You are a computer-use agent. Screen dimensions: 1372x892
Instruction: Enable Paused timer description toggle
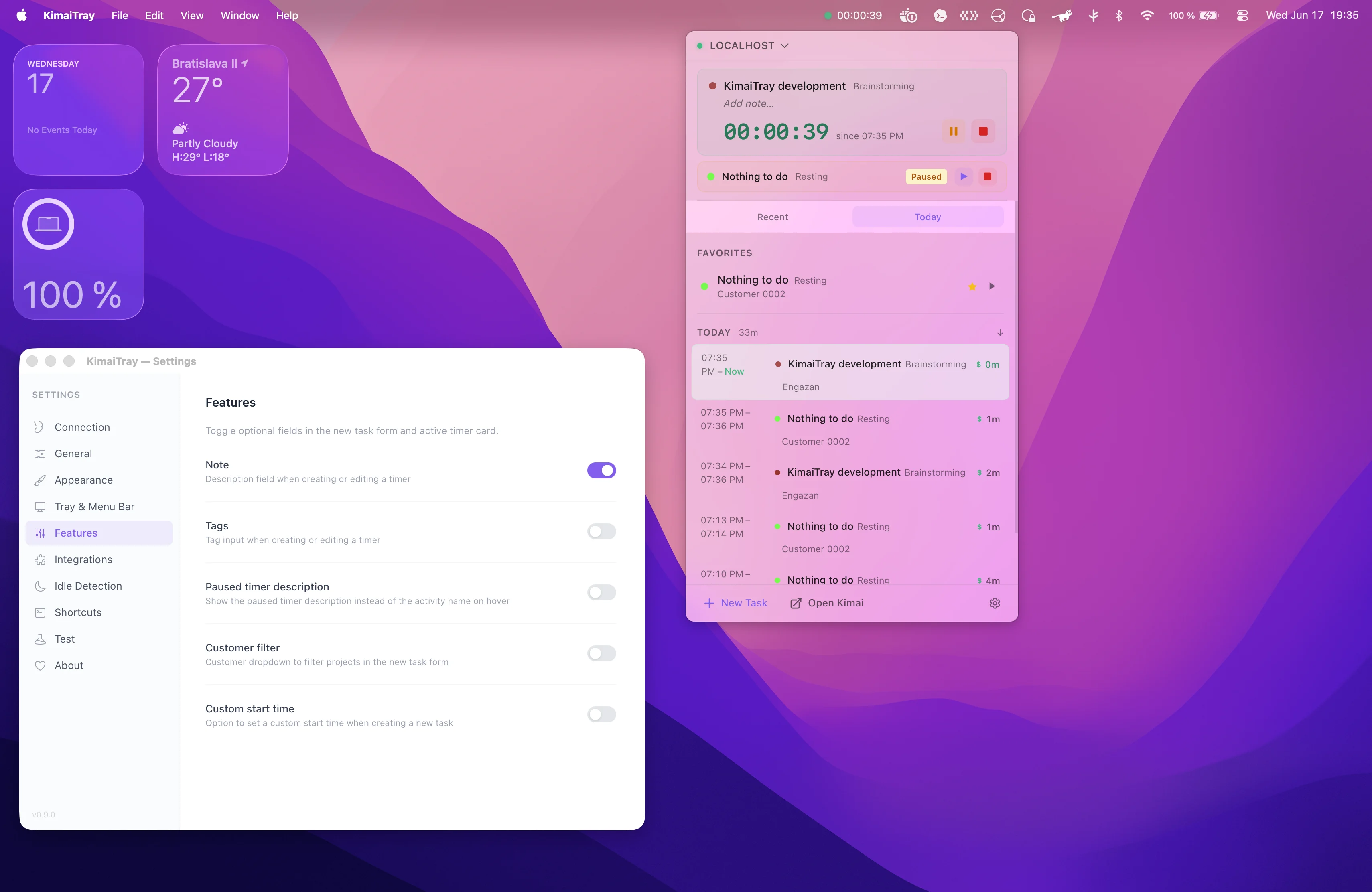click(601, 592)
